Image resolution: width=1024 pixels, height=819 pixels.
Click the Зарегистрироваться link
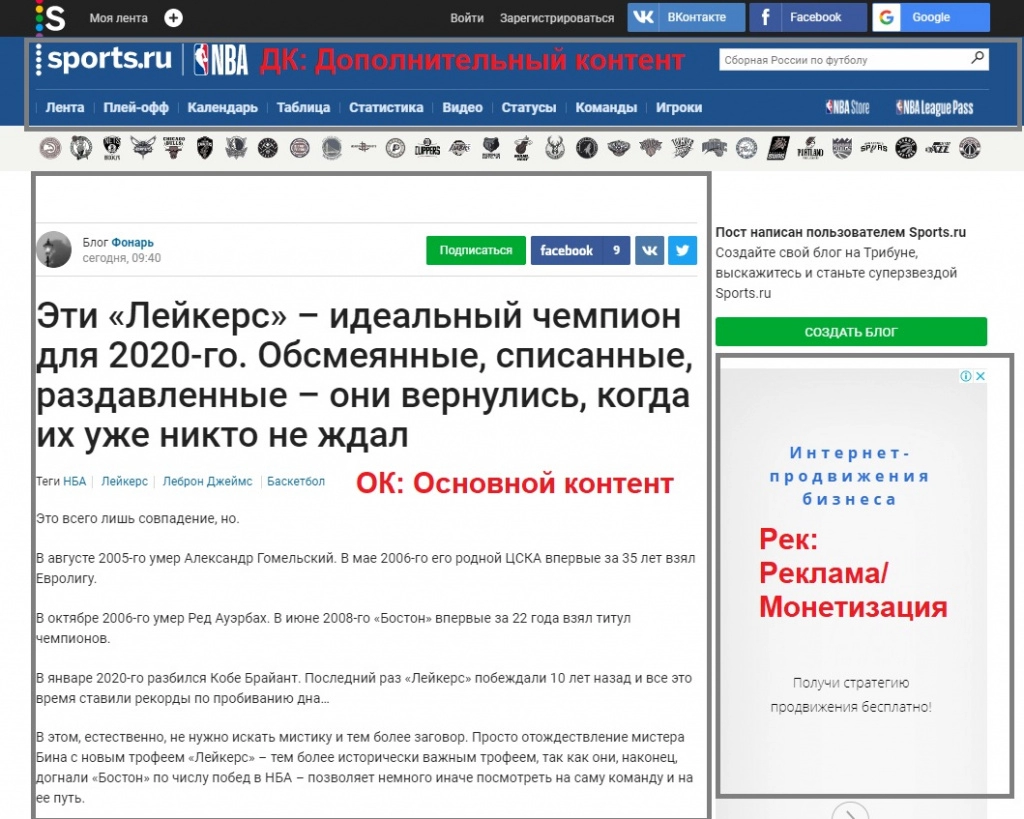[557, 18]
